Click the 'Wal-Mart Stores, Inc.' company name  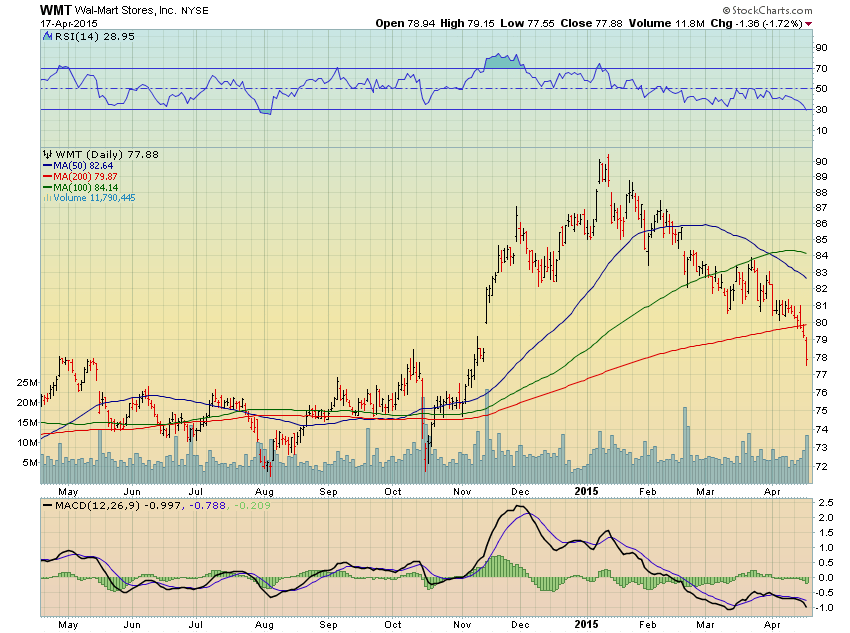click(x=126, y=10)
